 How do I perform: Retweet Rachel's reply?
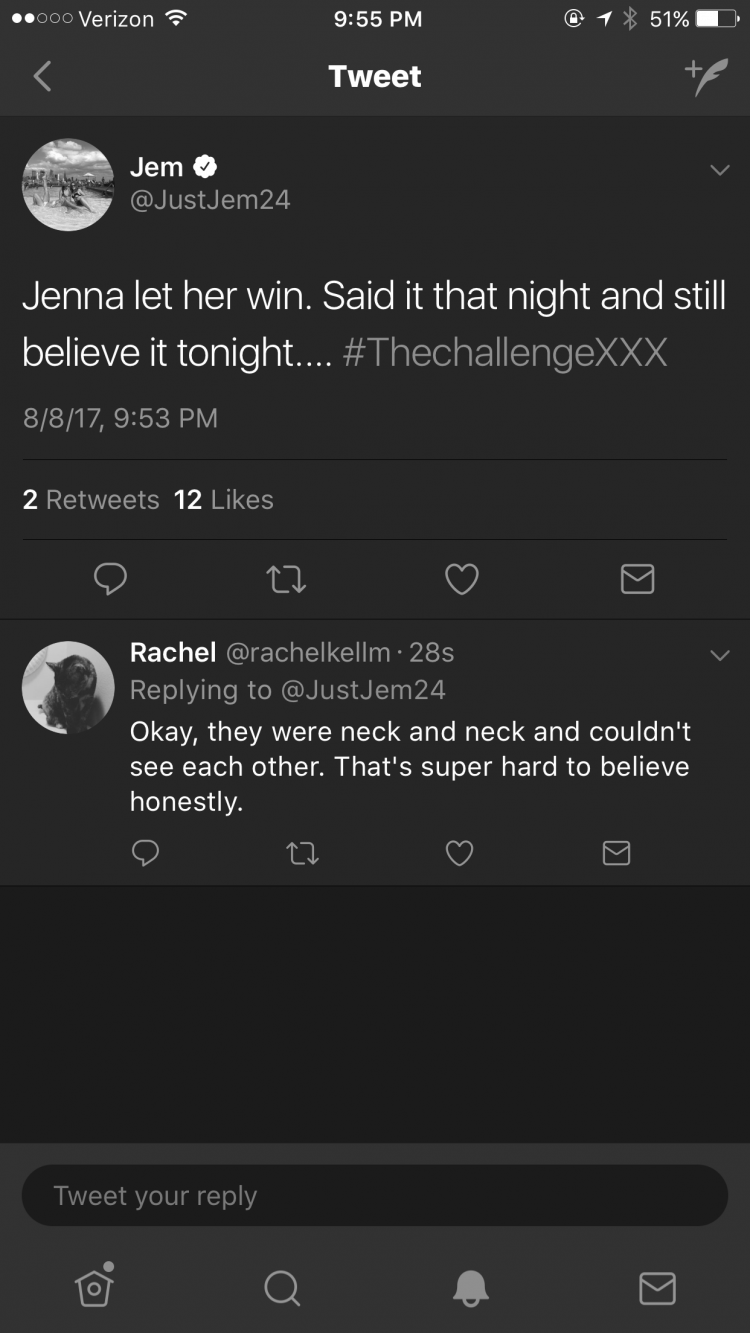(x=302, y=852)
